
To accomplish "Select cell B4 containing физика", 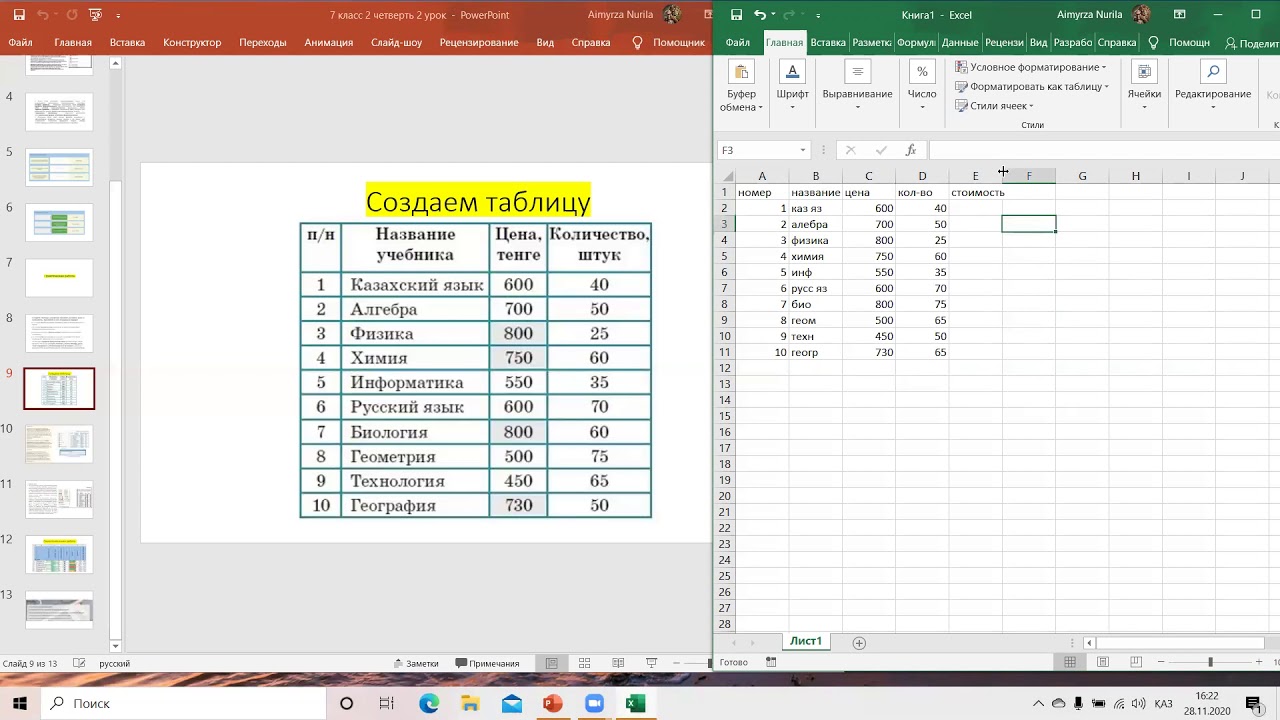I will (815, 240).
